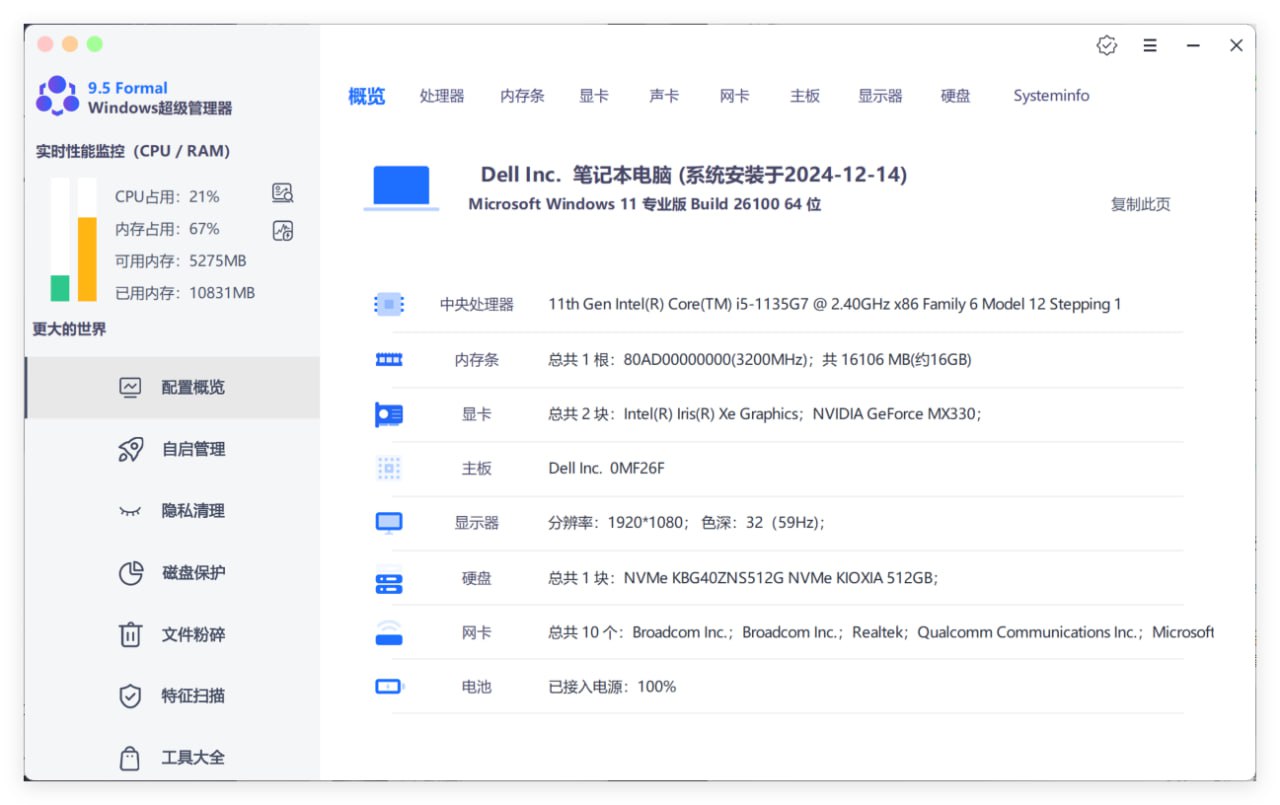Open the hamburger menu in title bar
Image resolution: width=1280 pixels, height=805 pixels.
point(1150,46)
